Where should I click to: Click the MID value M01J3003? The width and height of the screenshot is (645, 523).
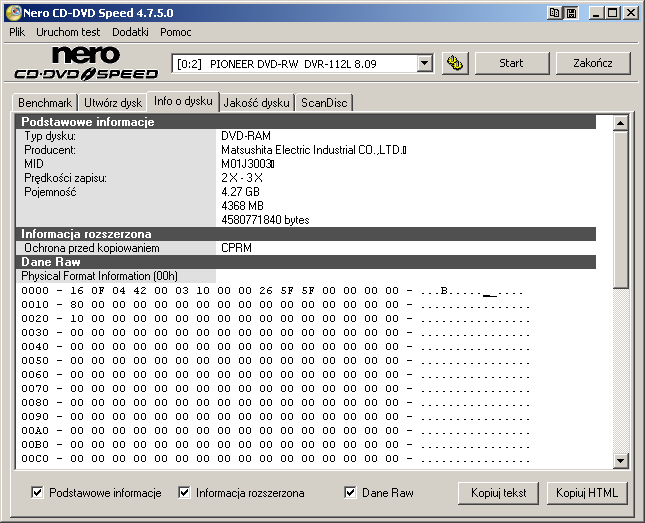pos(248,164)
